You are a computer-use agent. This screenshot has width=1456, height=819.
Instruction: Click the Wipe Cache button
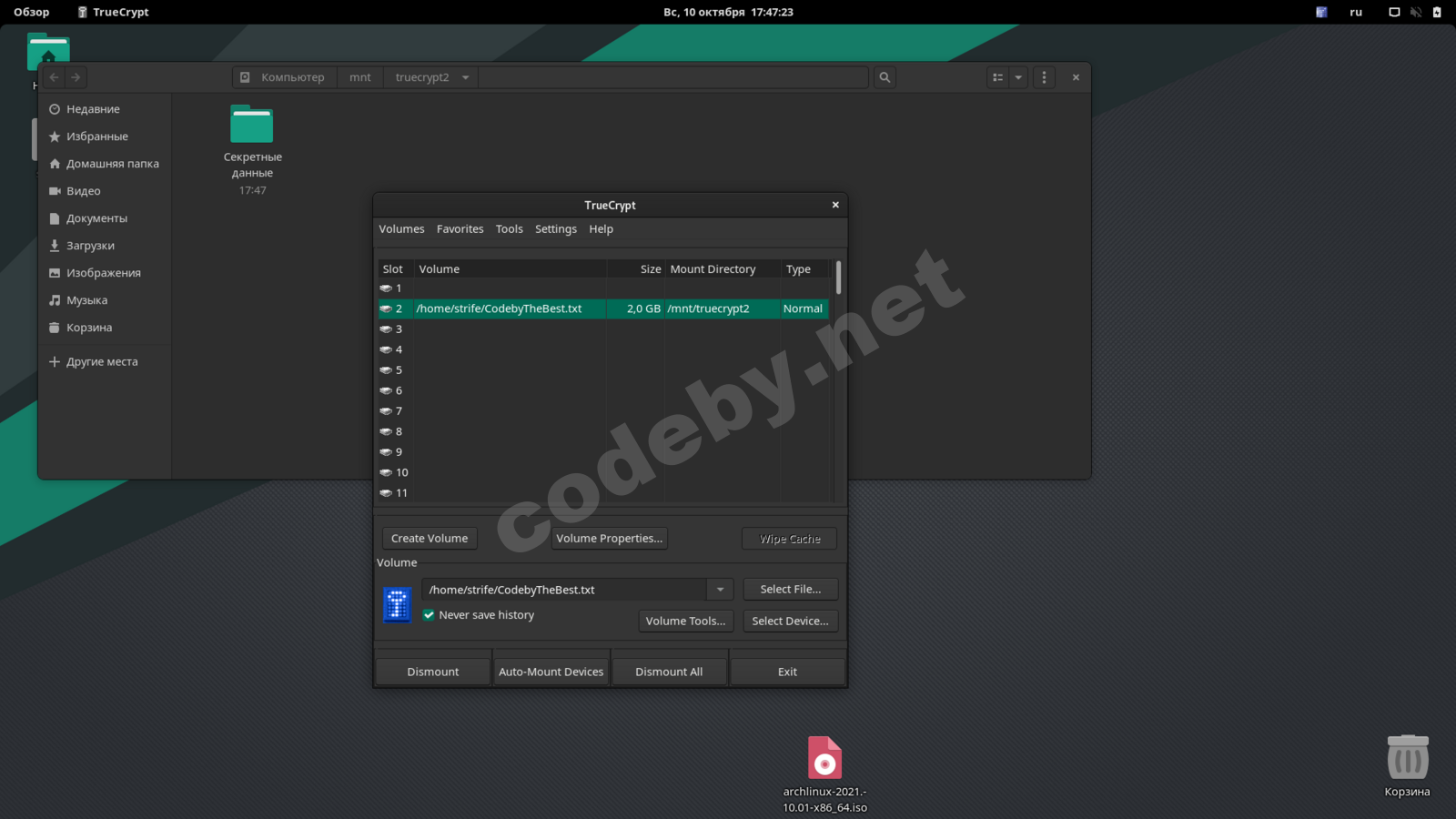[x=791, y=539]
